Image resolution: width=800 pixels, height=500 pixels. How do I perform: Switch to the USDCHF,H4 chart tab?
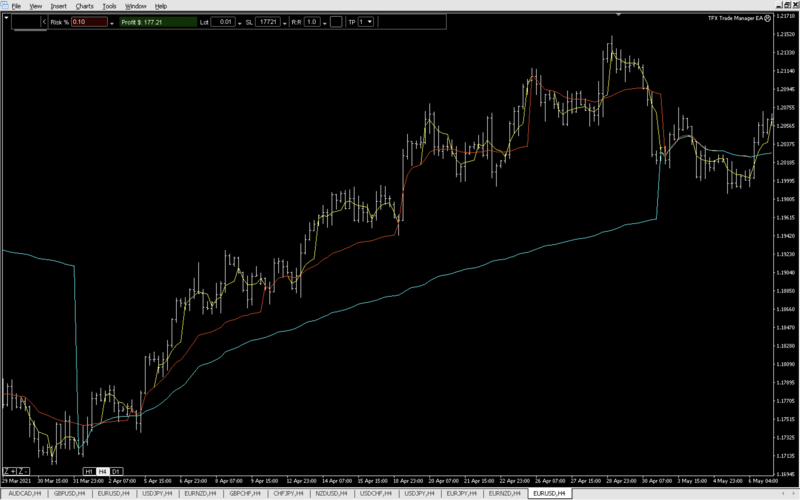click(376, 493)
